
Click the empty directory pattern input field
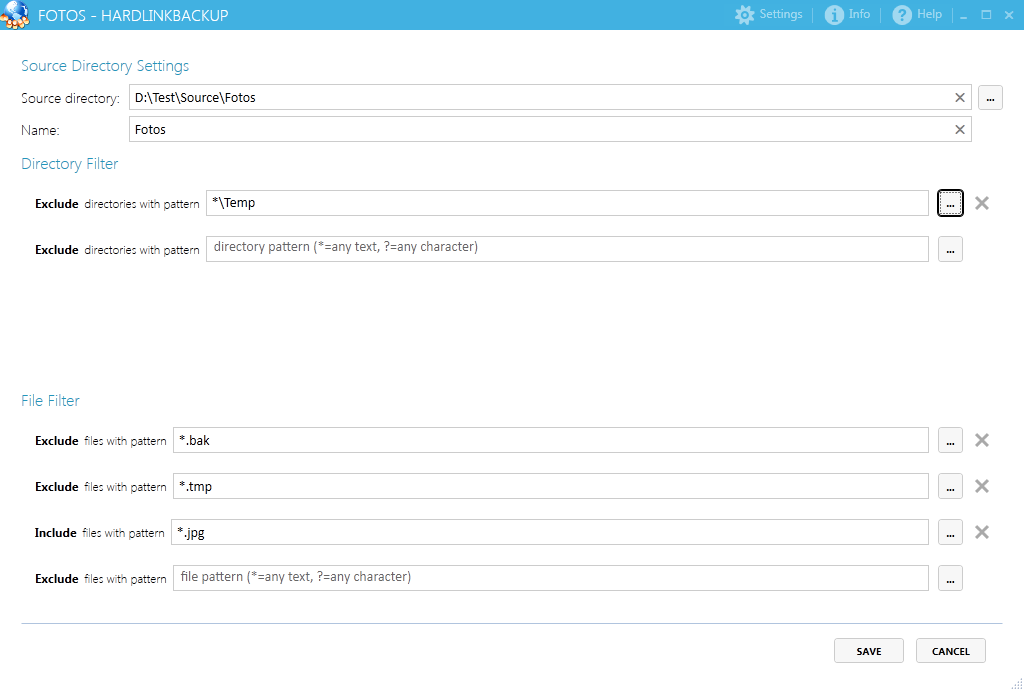coord(567,249)
